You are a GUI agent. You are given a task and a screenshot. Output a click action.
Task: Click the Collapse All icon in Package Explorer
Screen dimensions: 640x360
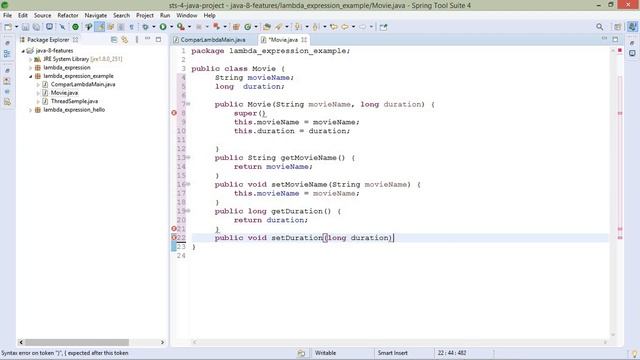coord(114,40)
